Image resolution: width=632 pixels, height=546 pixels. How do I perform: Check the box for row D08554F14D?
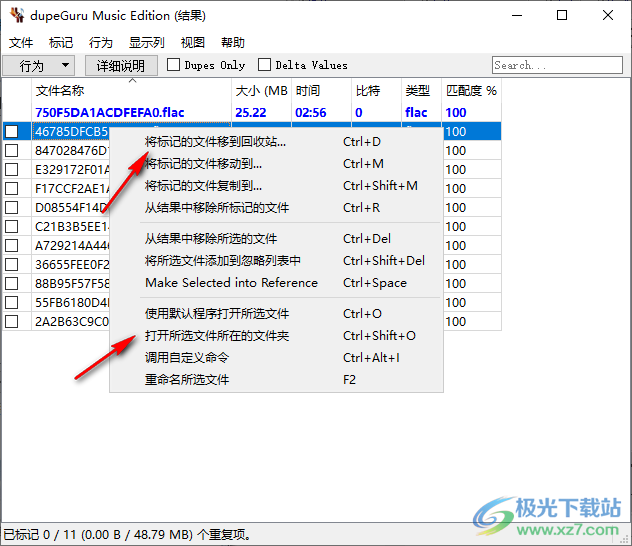click(12, 208)
